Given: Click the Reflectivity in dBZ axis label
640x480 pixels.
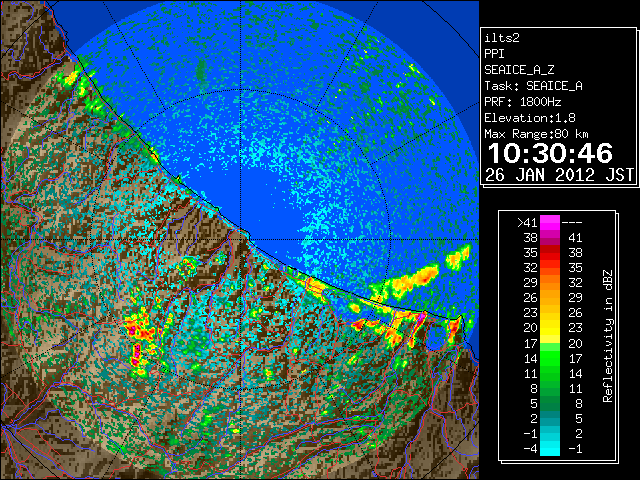Looking at the screenshot, I should (607, 336).
